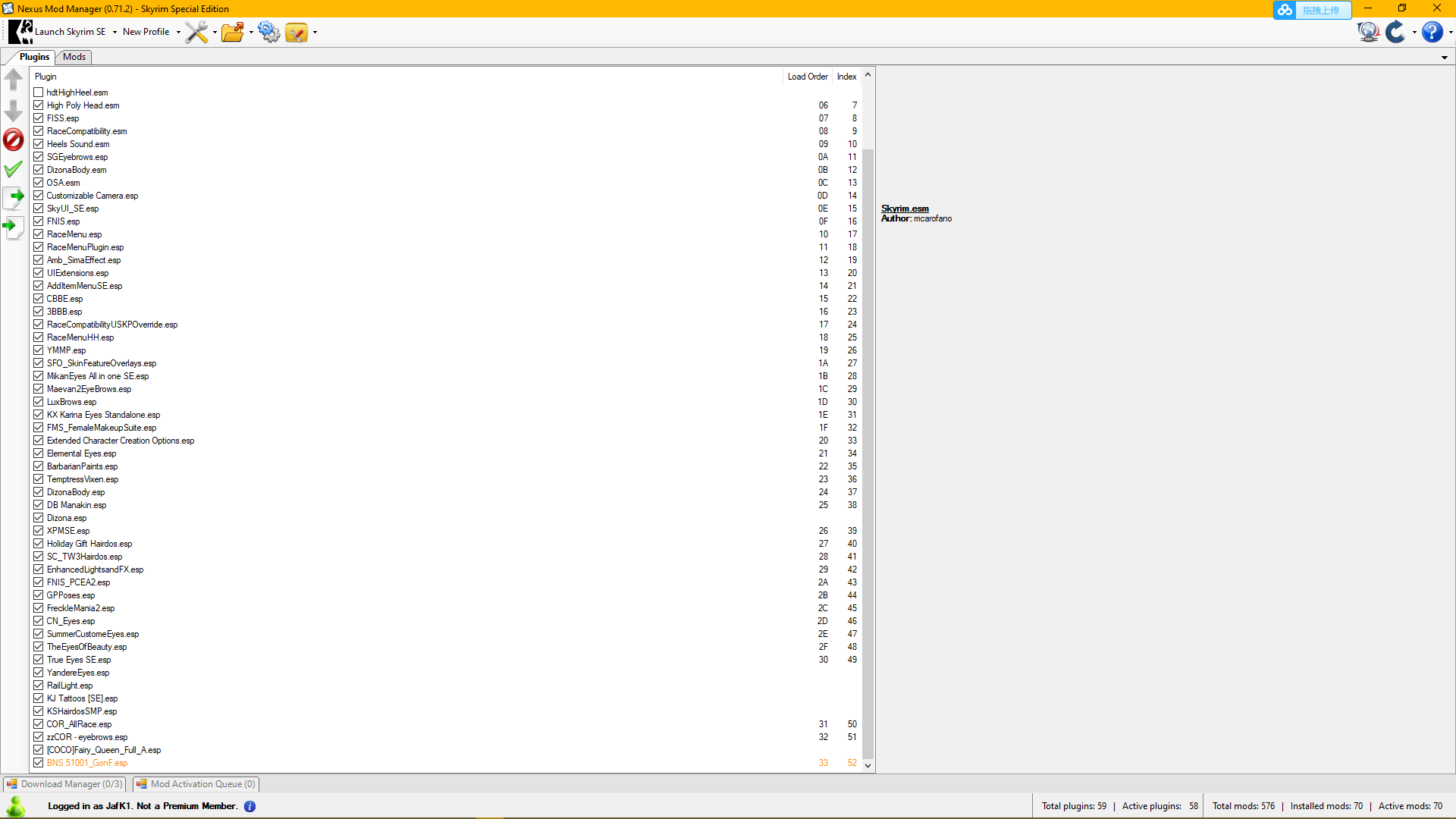Screen dimensions: 1456x819
Task: Toggle the BNS 51001_GonF.esp checkbox
Action: [38, 763]
